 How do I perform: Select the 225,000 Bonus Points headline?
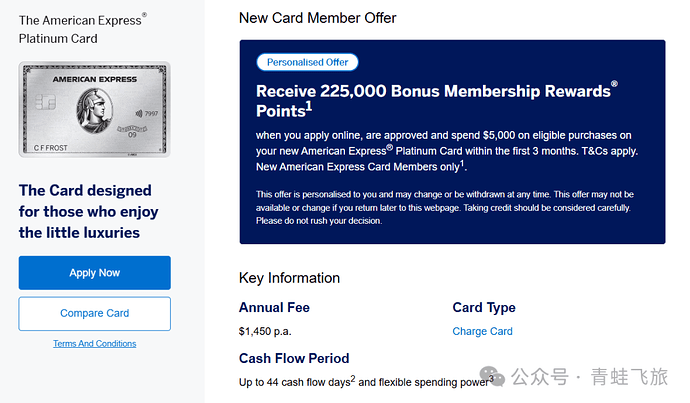(x=437, y=100)
